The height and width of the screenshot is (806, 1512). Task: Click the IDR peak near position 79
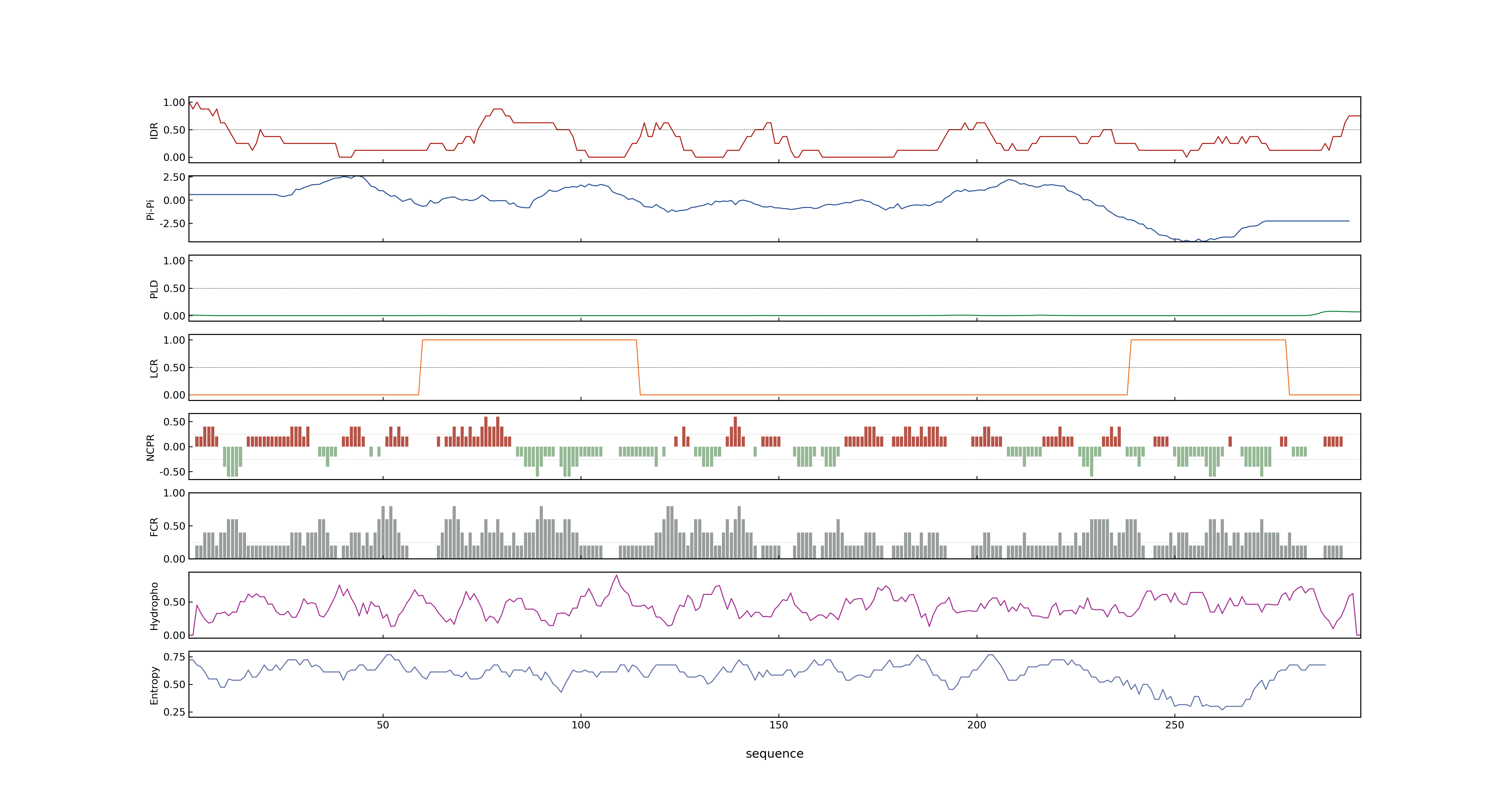pyautogui.click(x=498, y=109)
